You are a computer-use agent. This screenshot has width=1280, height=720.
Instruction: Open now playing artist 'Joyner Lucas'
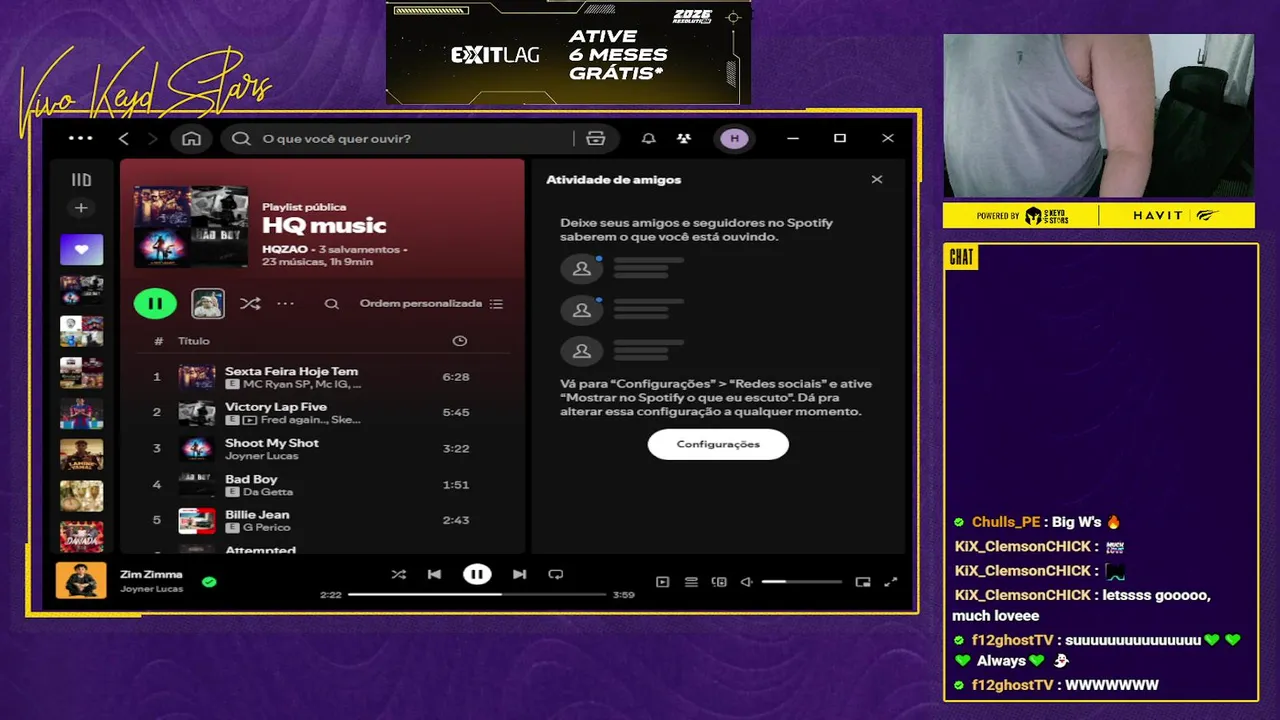151,589
